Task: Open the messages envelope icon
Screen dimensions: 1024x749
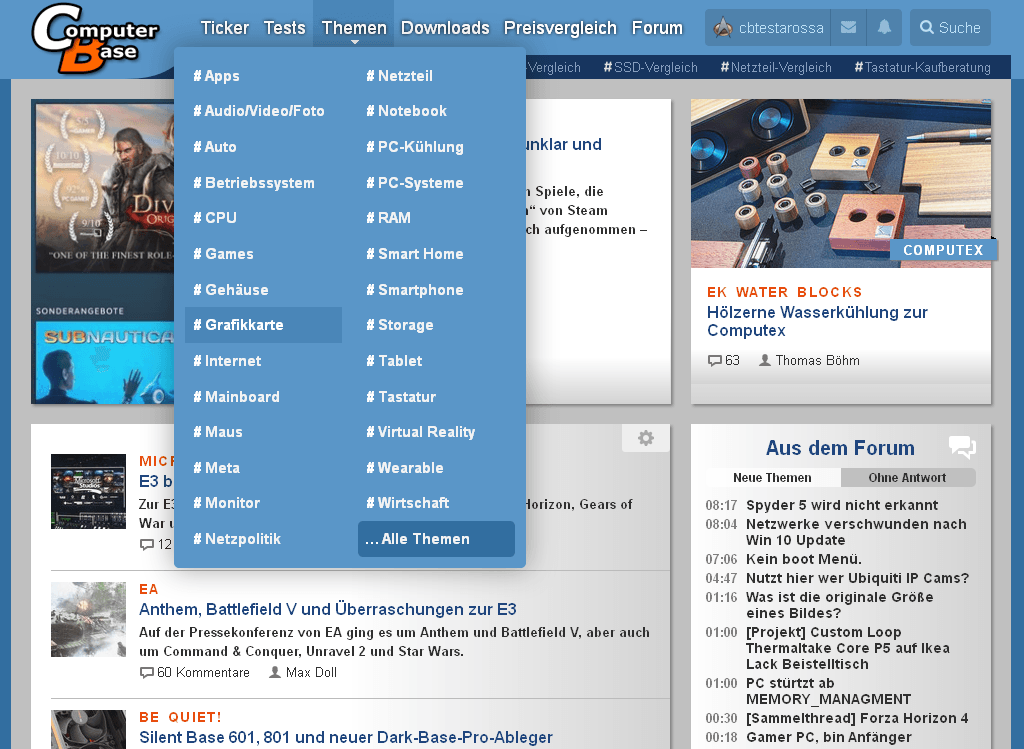Action: (848, 27)
